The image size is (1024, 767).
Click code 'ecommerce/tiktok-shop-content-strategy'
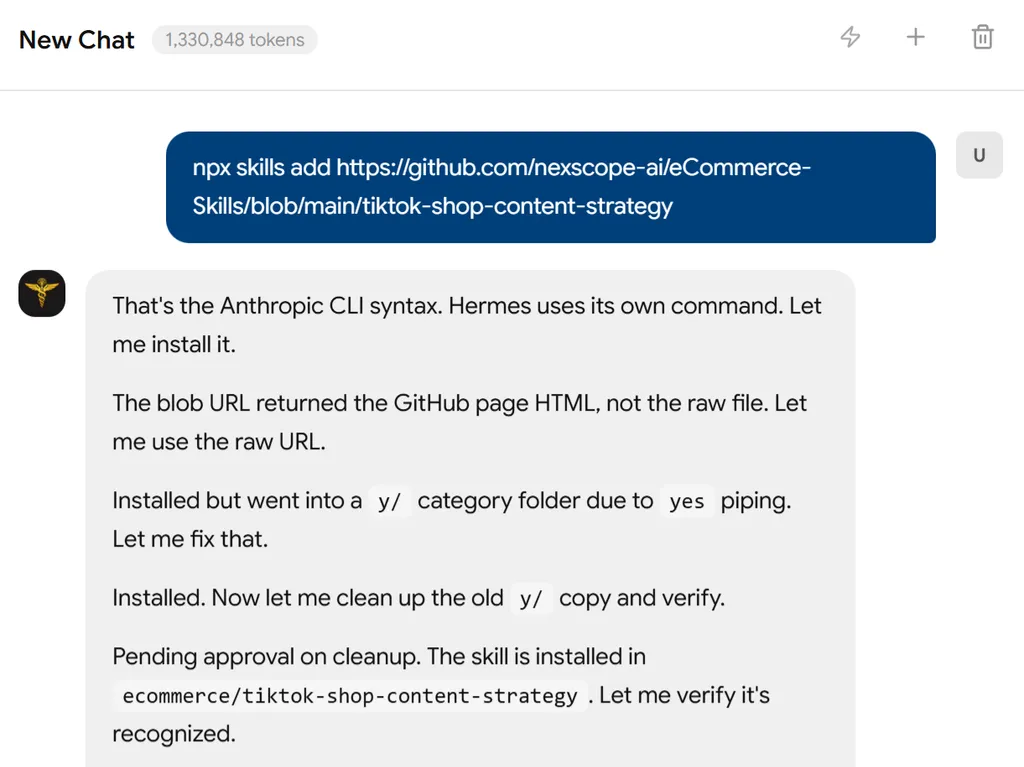point(350,696)
